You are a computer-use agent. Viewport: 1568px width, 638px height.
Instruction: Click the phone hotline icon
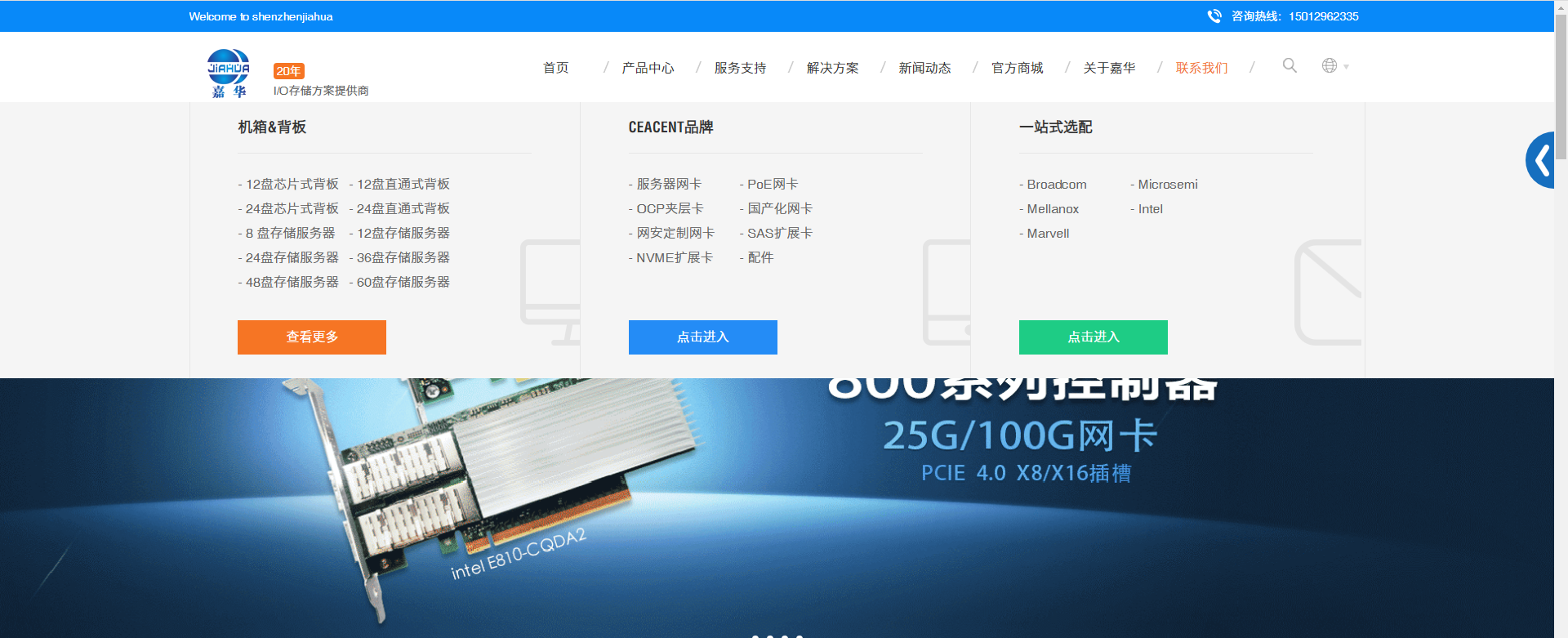coord(1214,16)
